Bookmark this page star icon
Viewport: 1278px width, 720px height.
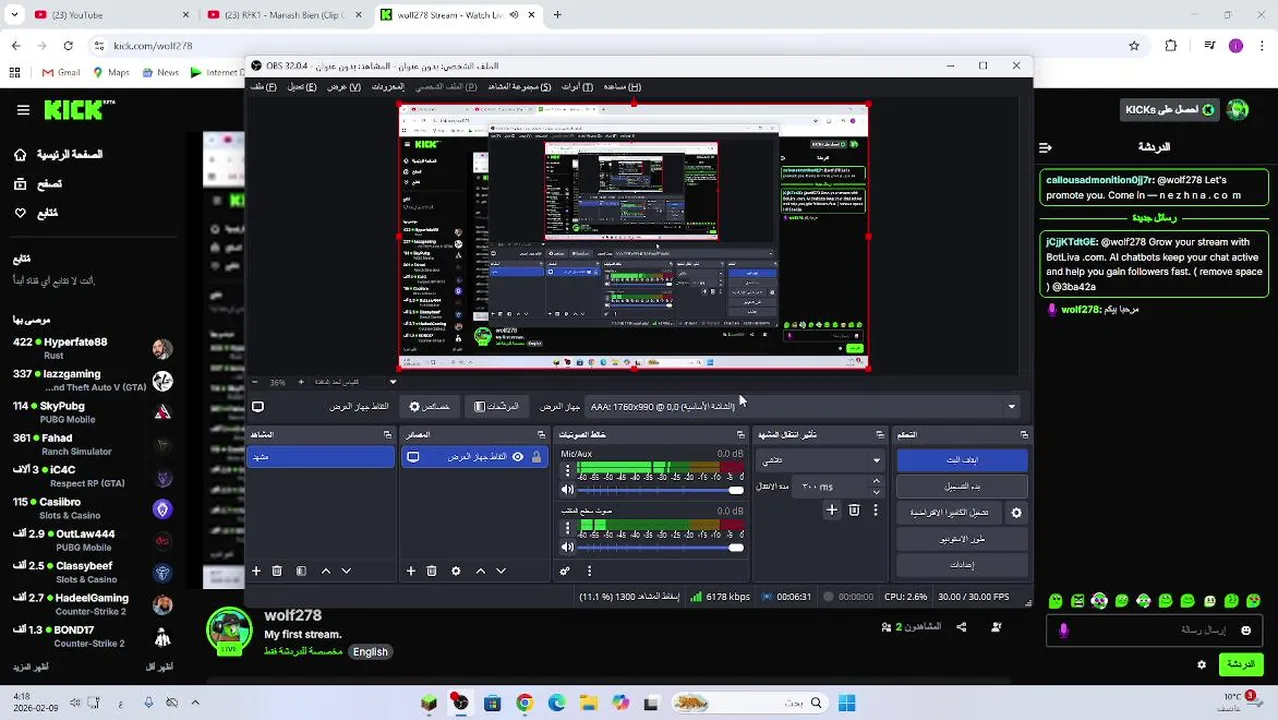coord(1134,45)
